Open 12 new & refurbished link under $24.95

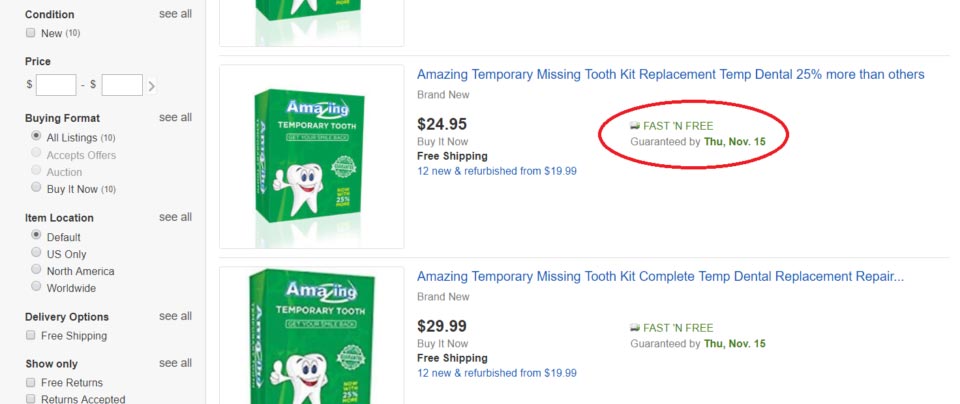(x=497, y=171)
